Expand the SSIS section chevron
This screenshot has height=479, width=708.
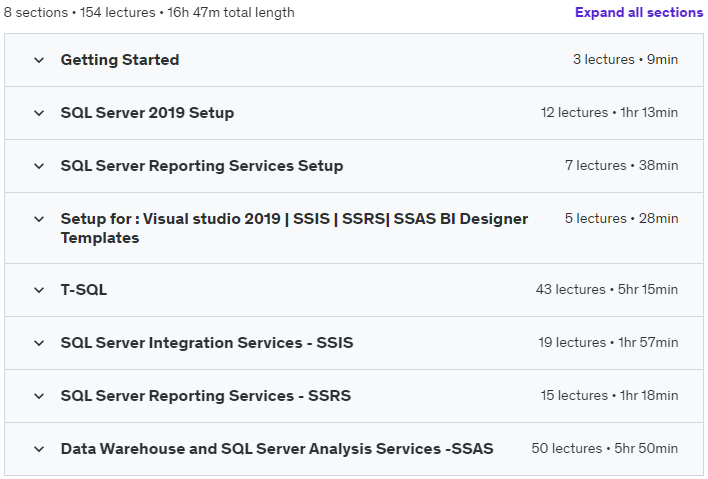point(39,343)
